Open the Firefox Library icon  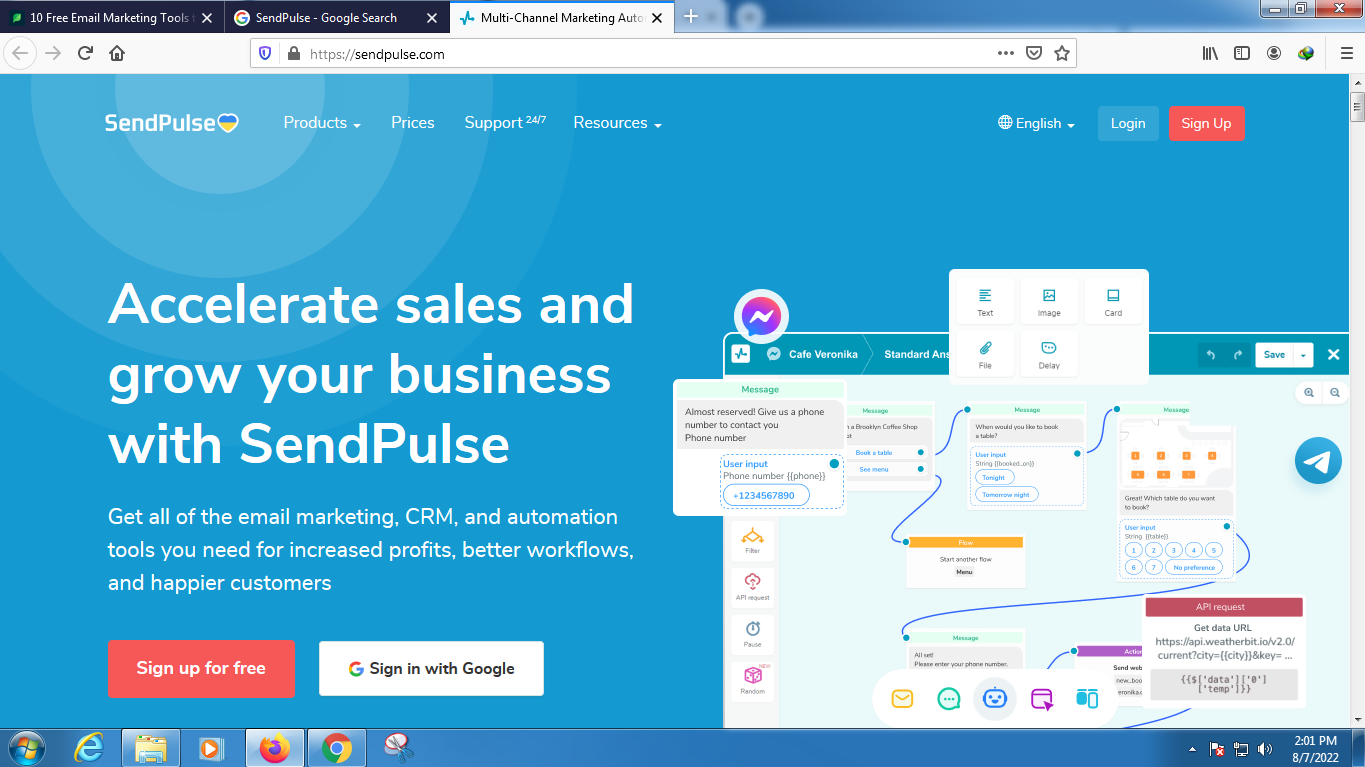[1210, 54]
